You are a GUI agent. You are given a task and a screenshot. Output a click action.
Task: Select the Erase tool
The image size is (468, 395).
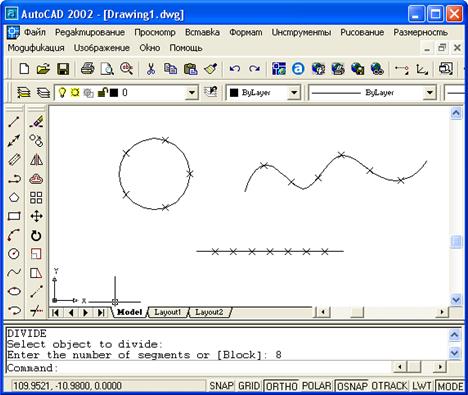[36, 121]
